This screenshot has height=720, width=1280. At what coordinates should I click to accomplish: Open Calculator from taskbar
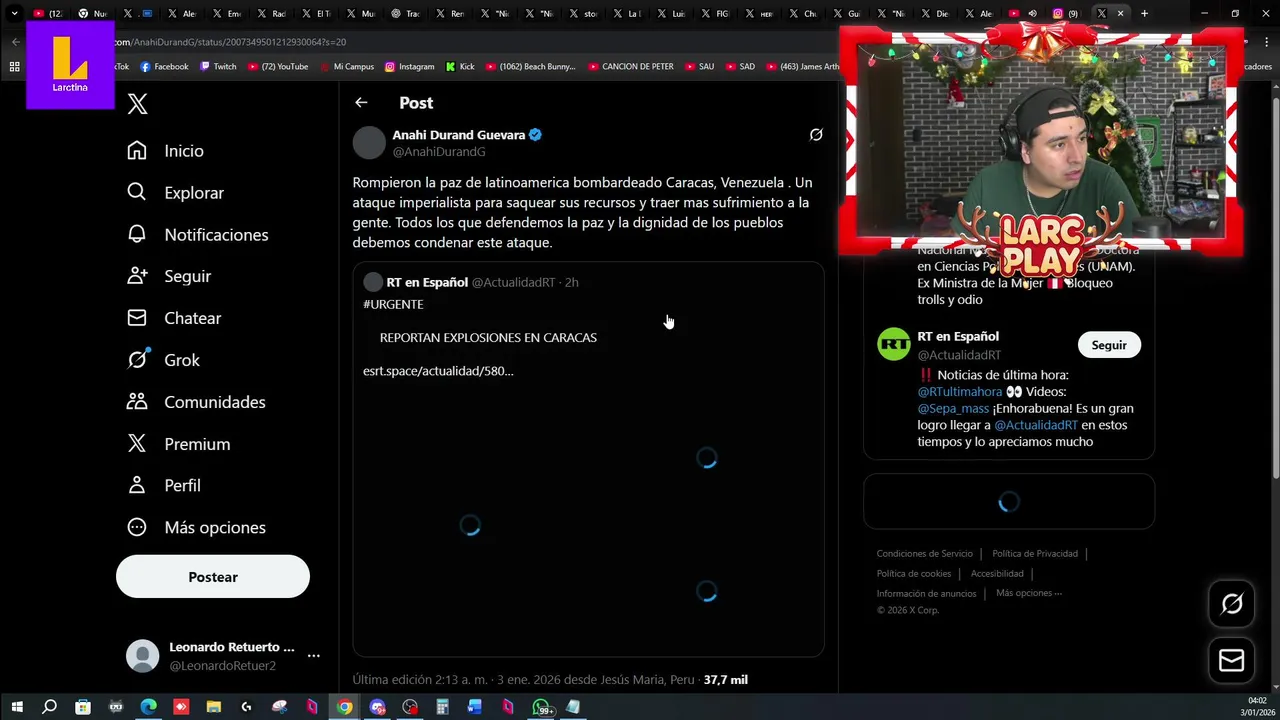[442, 707]
